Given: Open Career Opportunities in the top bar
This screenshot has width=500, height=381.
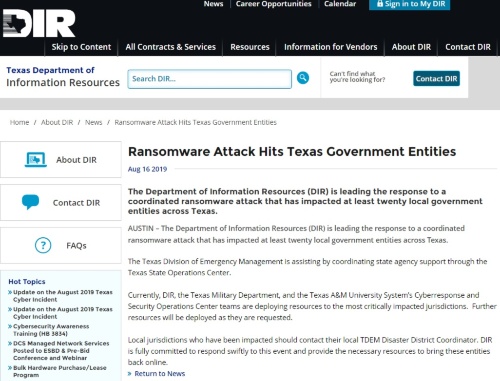Looking at the screenshot, I should (273, 4).
